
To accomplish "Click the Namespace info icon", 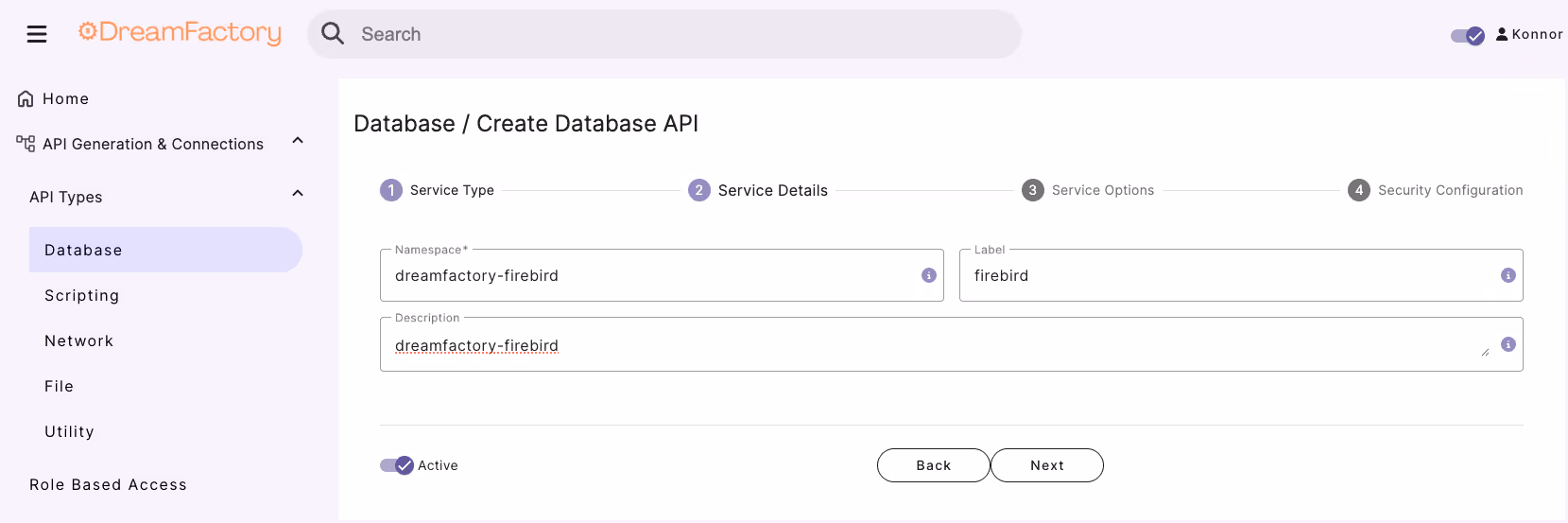I will pos(929,275).
